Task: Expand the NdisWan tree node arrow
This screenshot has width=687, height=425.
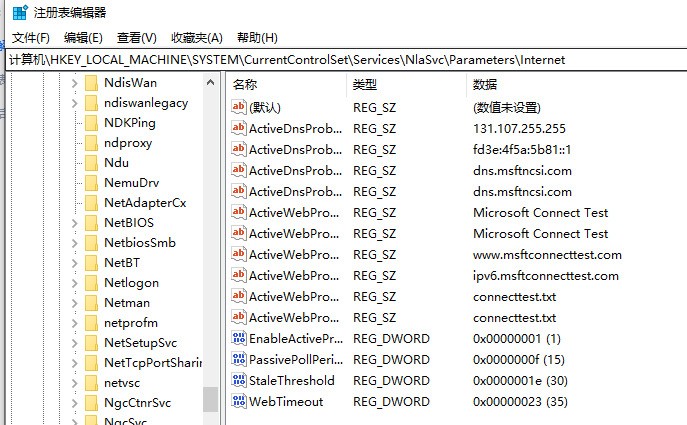Action: [74, 83]
